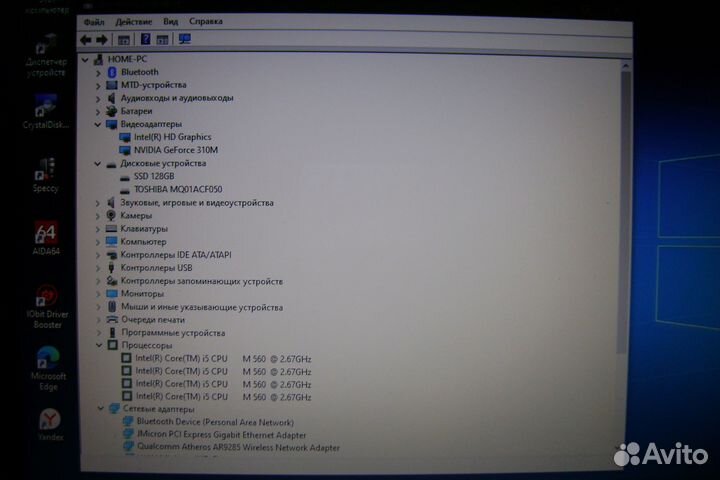Click the Back arrow toolbar button
This screenshot has height=480, width=720.
[x=85, y=40]
